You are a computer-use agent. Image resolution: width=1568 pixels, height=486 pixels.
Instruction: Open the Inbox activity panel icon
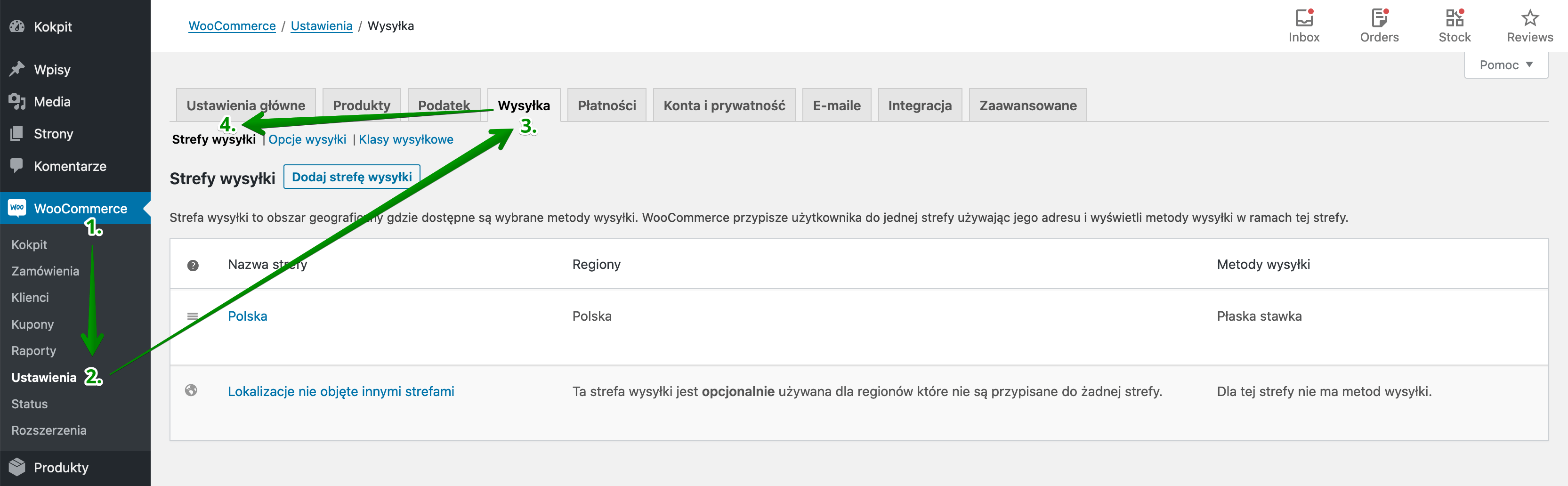pyautogui.click(x=1304, y=18)
